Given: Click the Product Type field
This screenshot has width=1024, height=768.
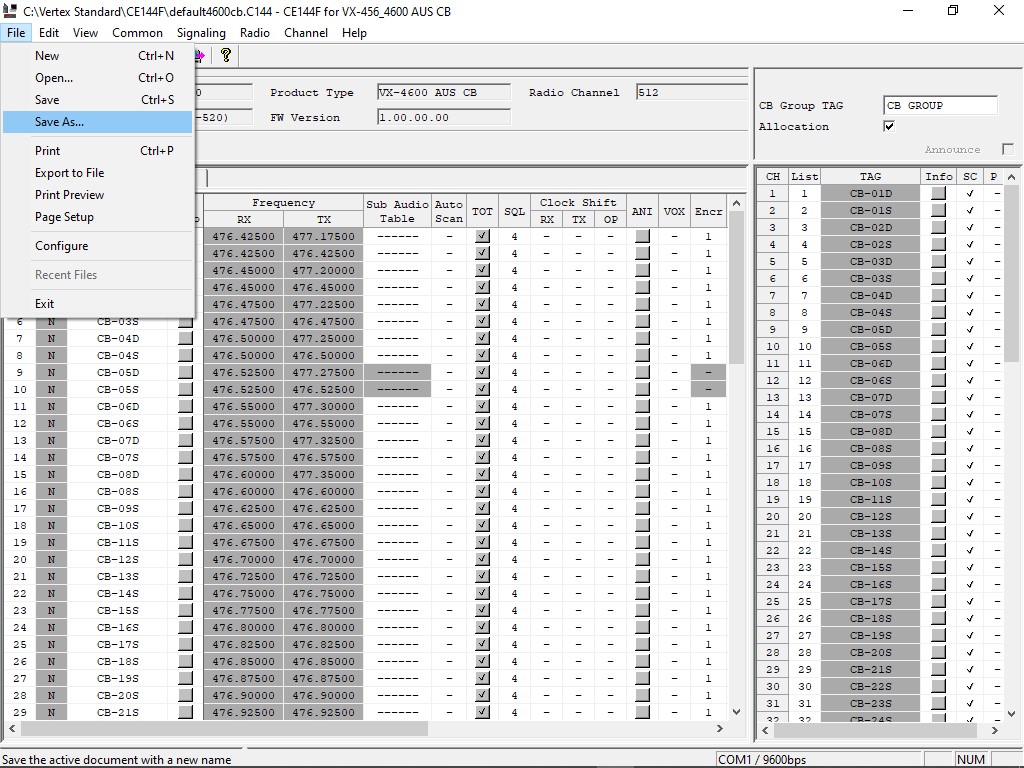Looking at the screenshot, I should point(444,92).
